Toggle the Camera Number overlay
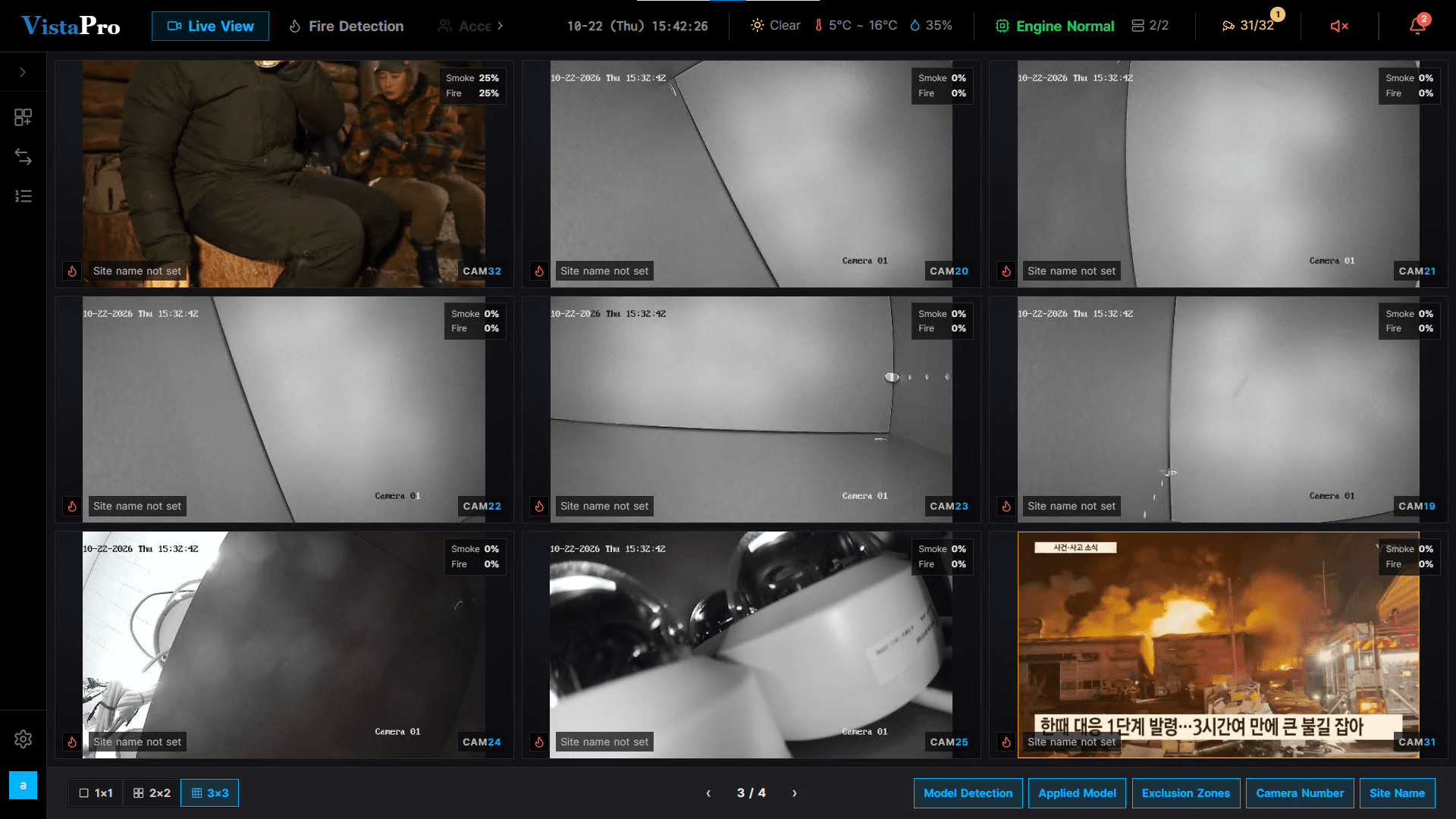Viewport: 1456px width, 819px height. click(1300, 792)
